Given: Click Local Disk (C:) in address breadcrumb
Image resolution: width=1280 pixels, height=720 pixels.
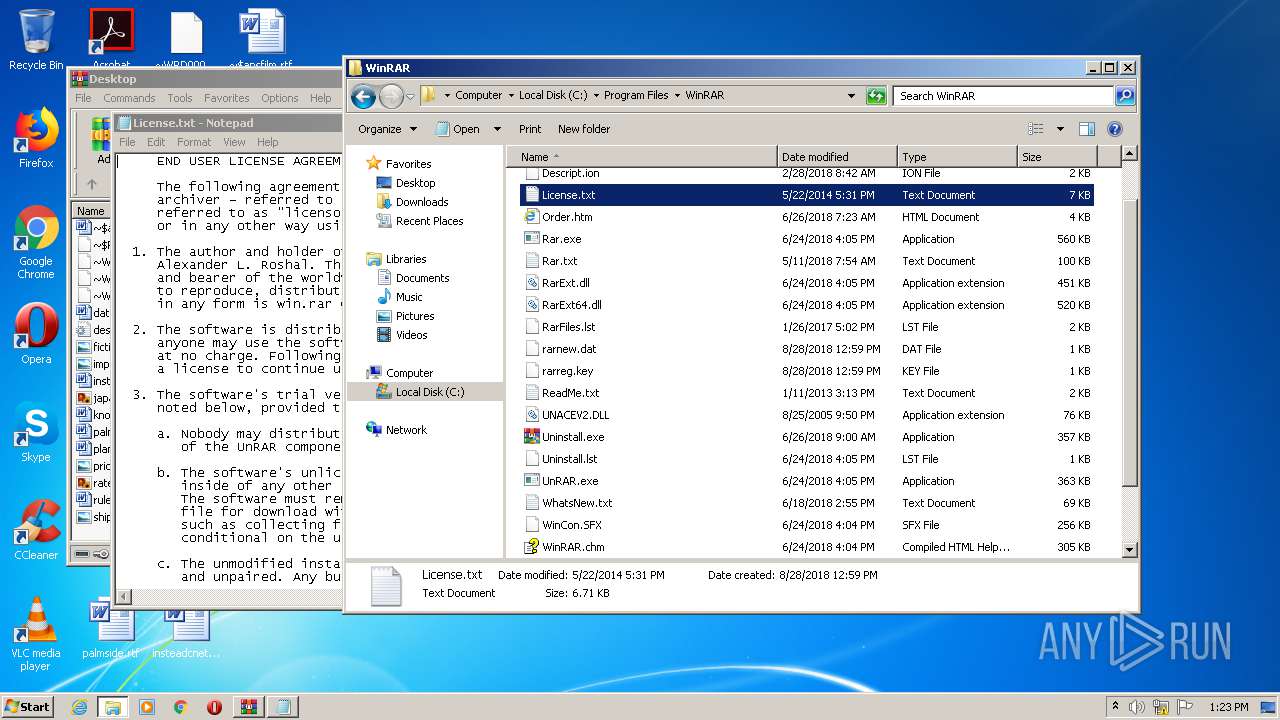Looking at the screenshot, I should [553, 96].
